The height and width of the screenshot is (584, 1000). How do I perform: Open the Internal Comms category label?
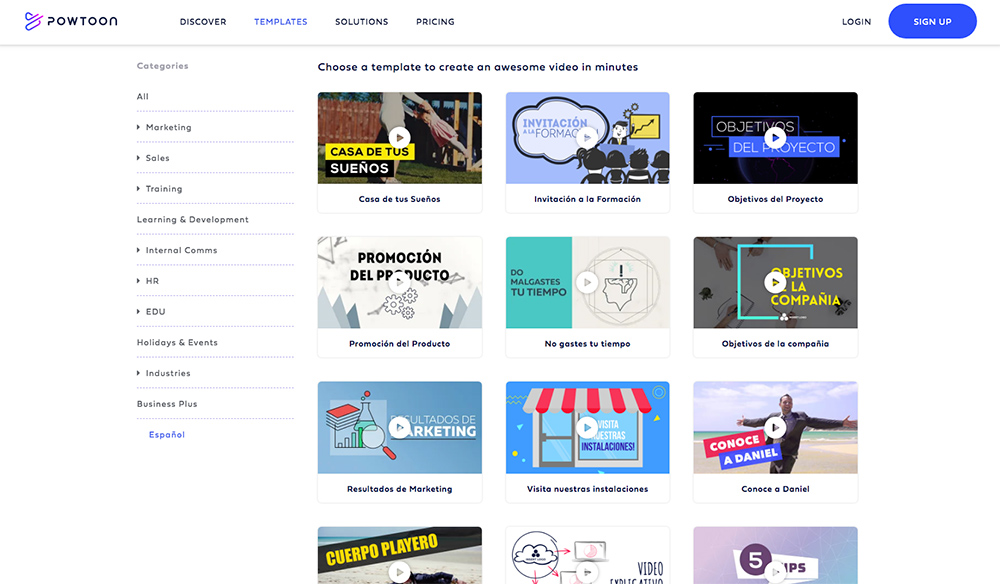(x=182, y=251)
